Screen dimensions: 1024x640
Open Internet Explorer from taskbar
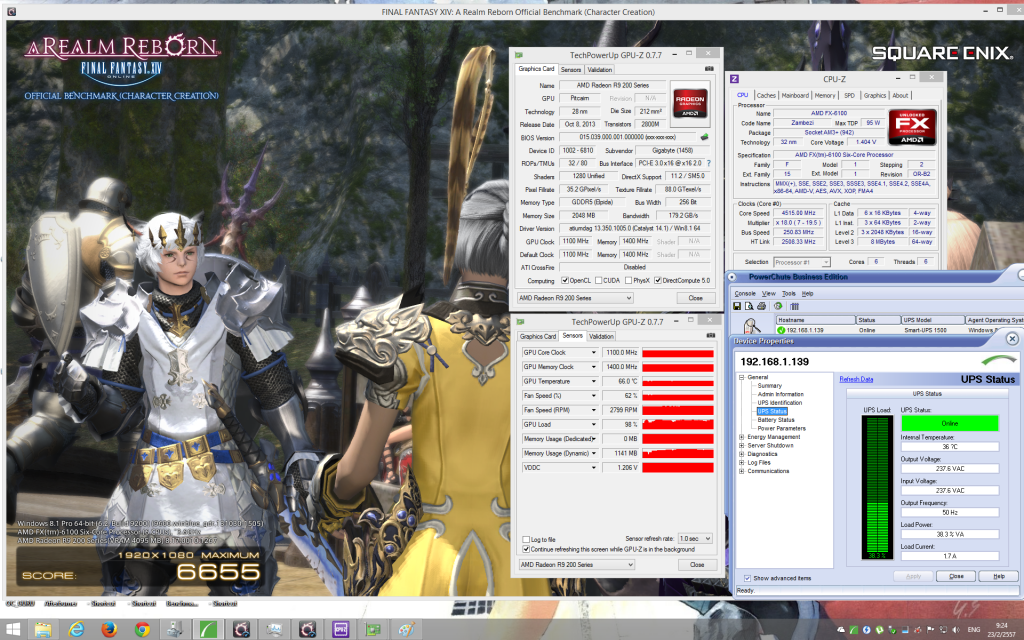point(76,630)
